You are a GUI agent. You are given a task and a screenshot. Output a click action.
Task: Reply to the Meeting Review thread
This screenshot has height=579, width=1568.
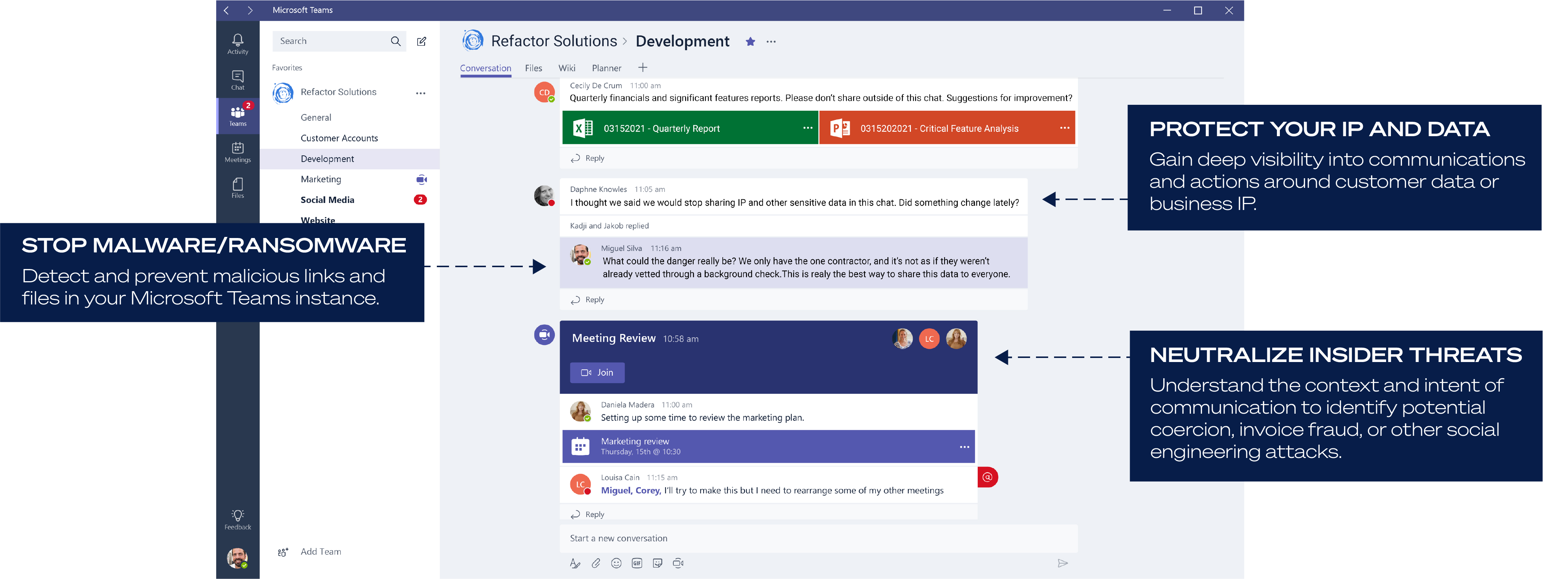click(x=587, y=514)
